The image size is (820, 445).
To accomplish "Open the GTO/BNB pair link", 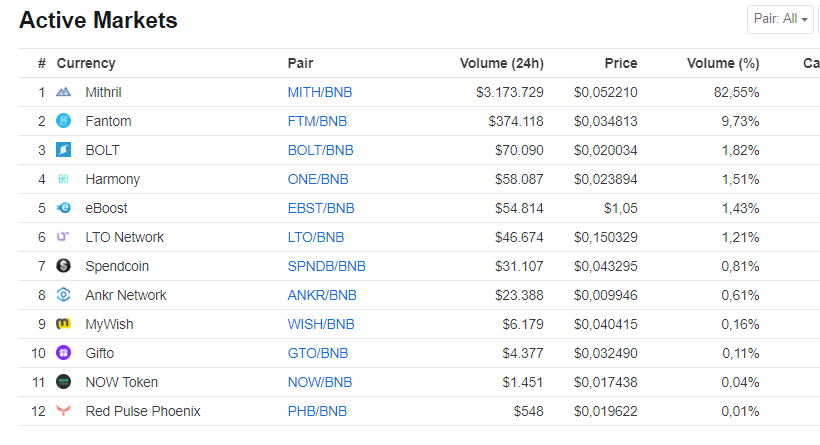I will [x=318, y=353].
